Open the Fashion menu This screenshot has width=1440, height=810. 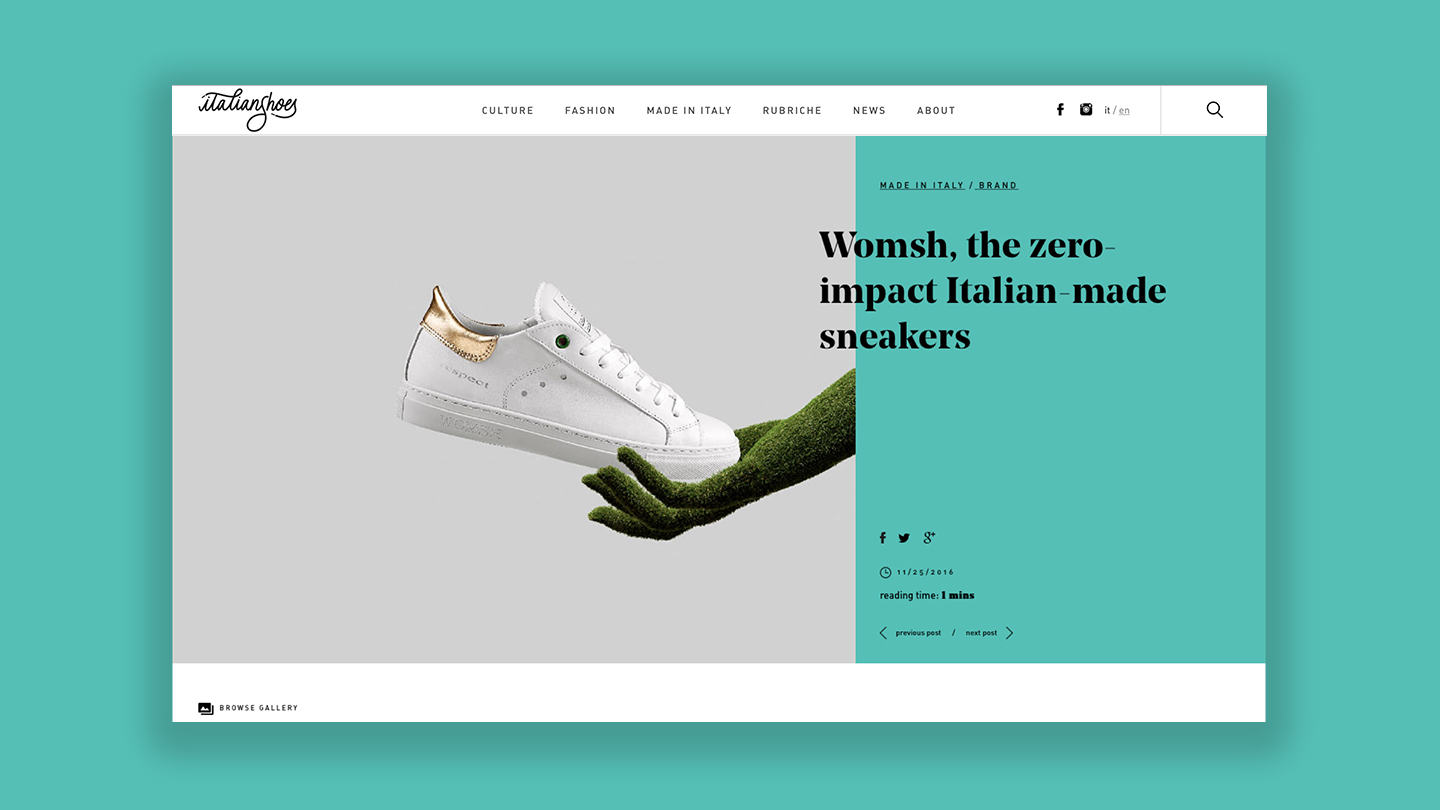click(590, 111)
